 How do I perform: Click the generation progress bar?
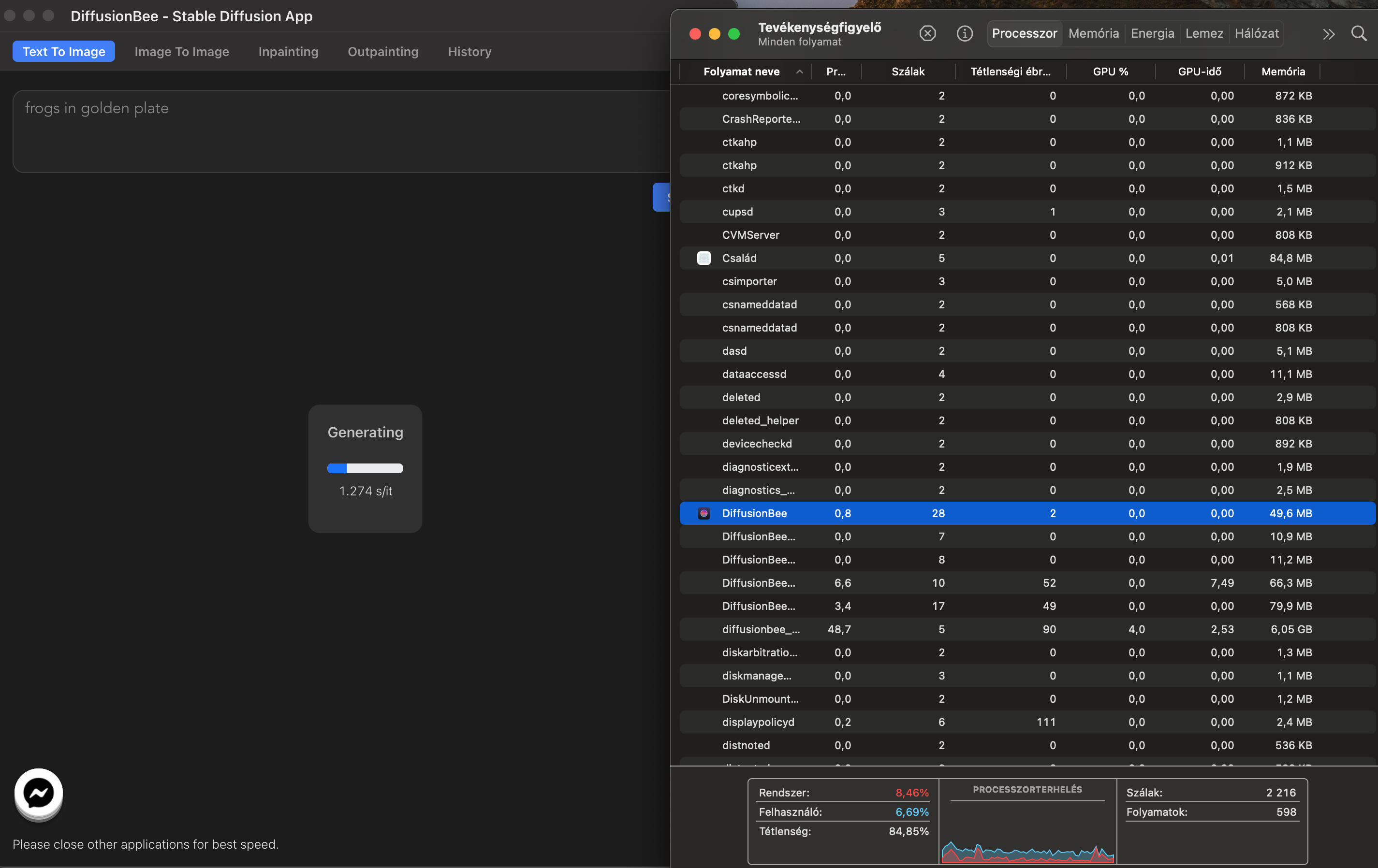click(365, 468)
